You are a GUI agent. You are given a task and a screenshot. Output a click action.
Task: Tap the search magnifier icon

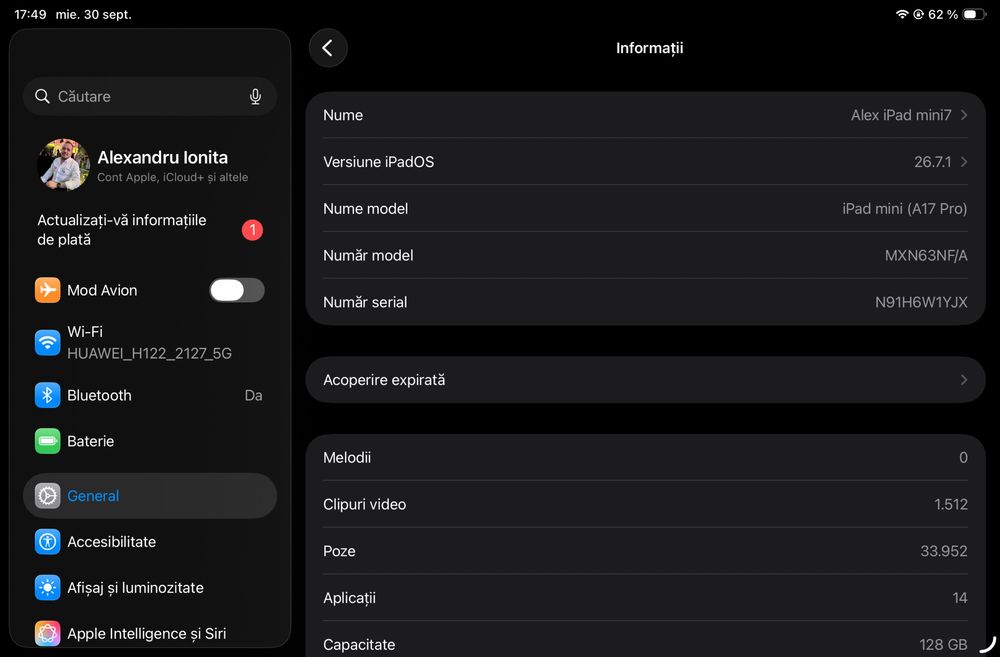tap(42, 96)
